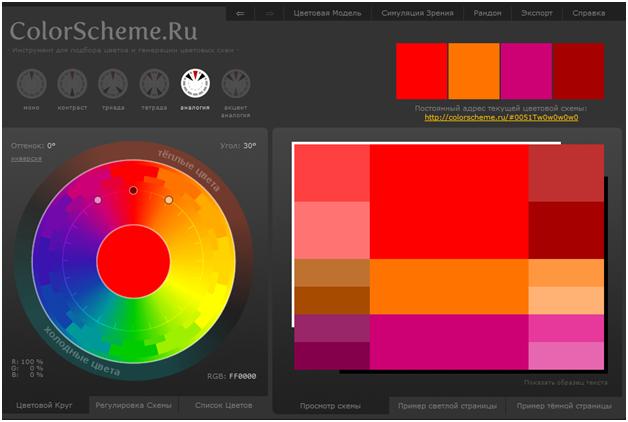Switch to the Список Цветов tab
The height and width of the screenshot is (422, 628).
pyautogui.click(x=223, y=405)
